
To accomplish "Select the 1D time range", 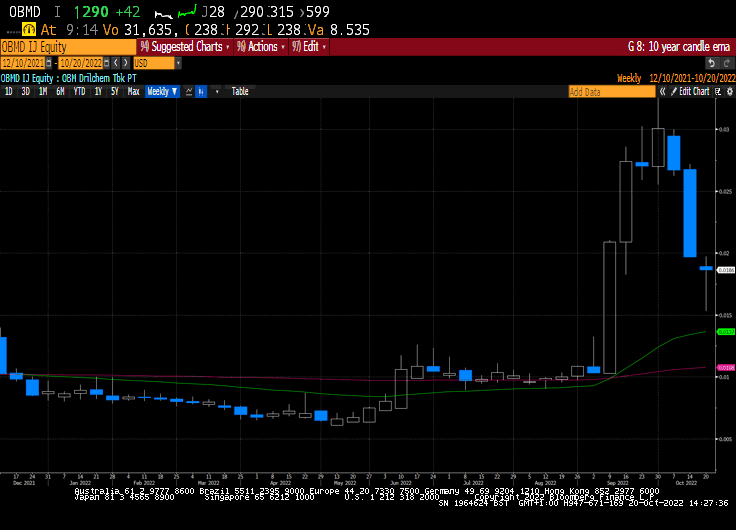I will coord(8,92).
